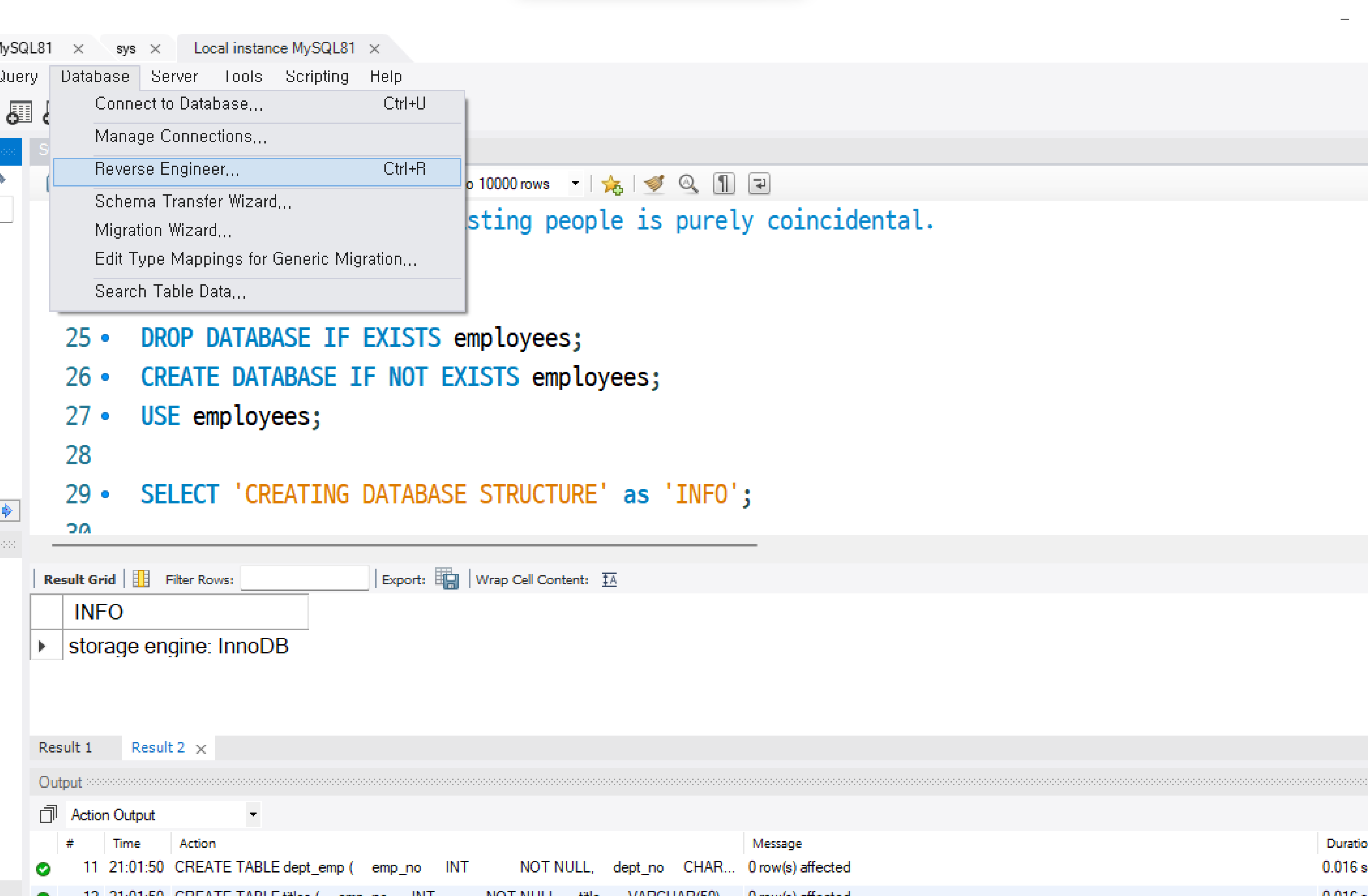Open the Action Output dropdown
Screen dimensions: 1368x896
[253, 814]
